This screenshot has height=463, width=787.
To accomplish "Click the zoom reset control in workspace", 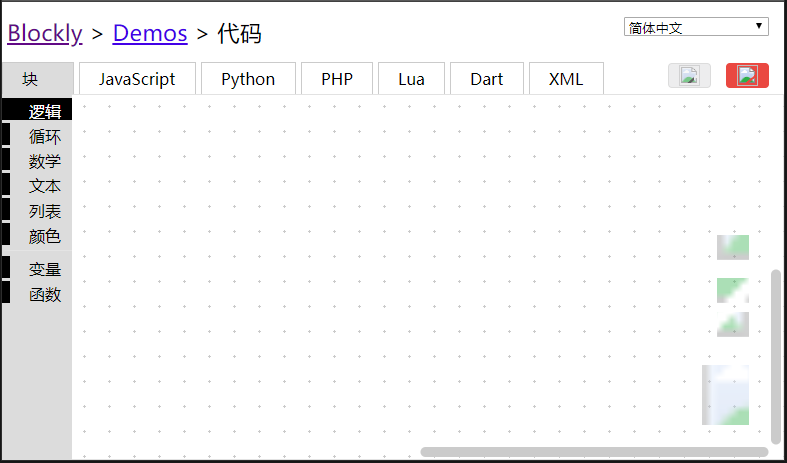I will coord(733,248).
